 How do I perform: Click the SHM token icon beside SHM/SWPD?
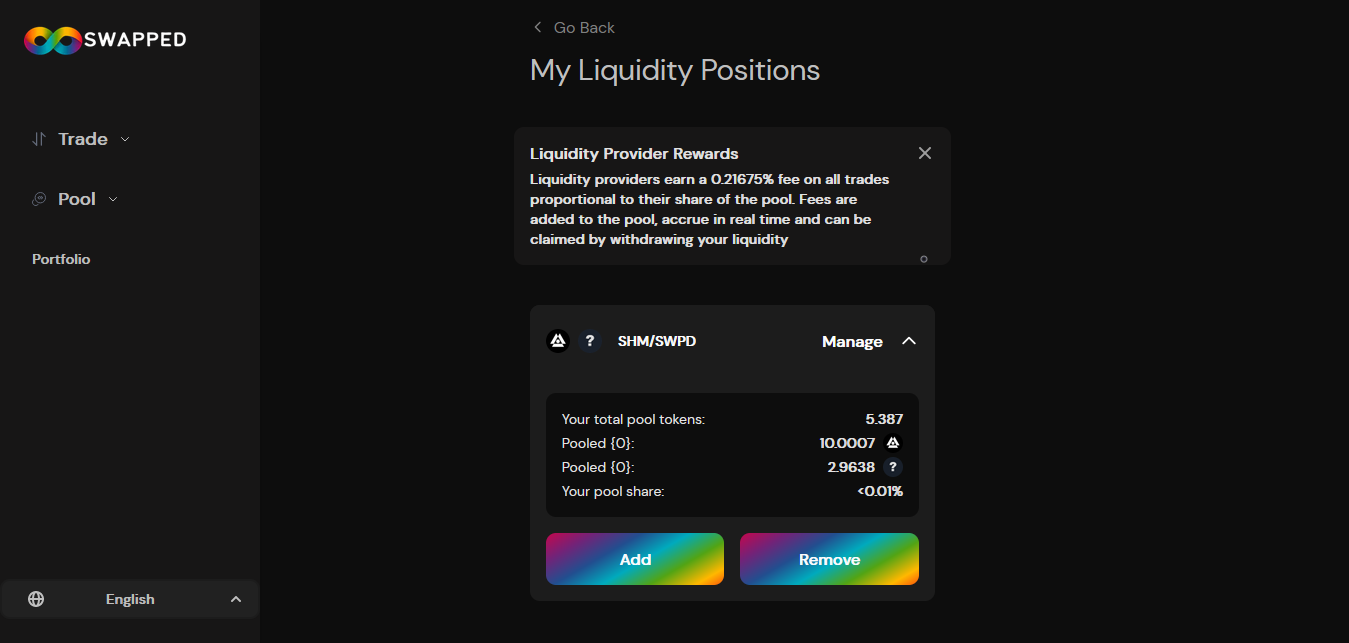pos(558,341)
